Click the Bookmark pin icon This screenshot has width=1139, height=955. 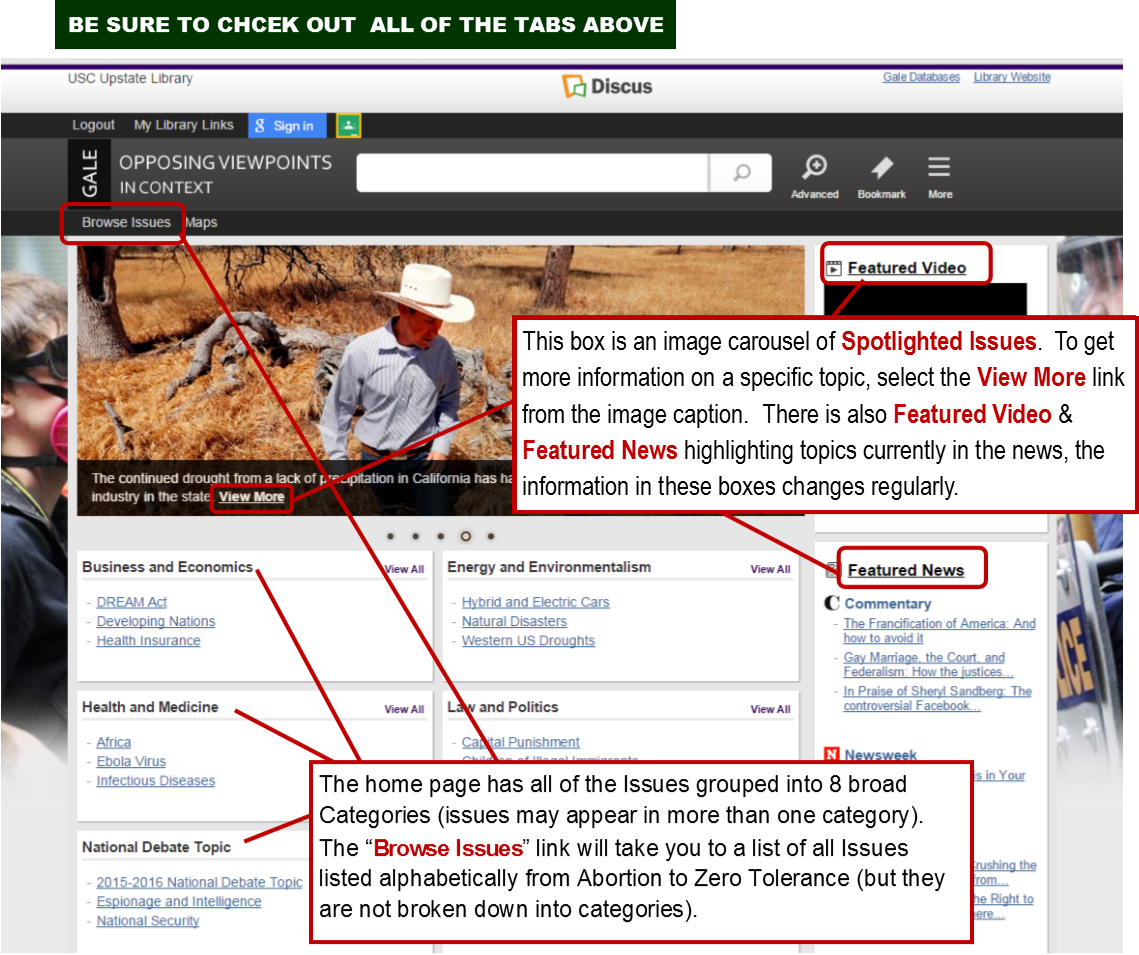point(881,176)
